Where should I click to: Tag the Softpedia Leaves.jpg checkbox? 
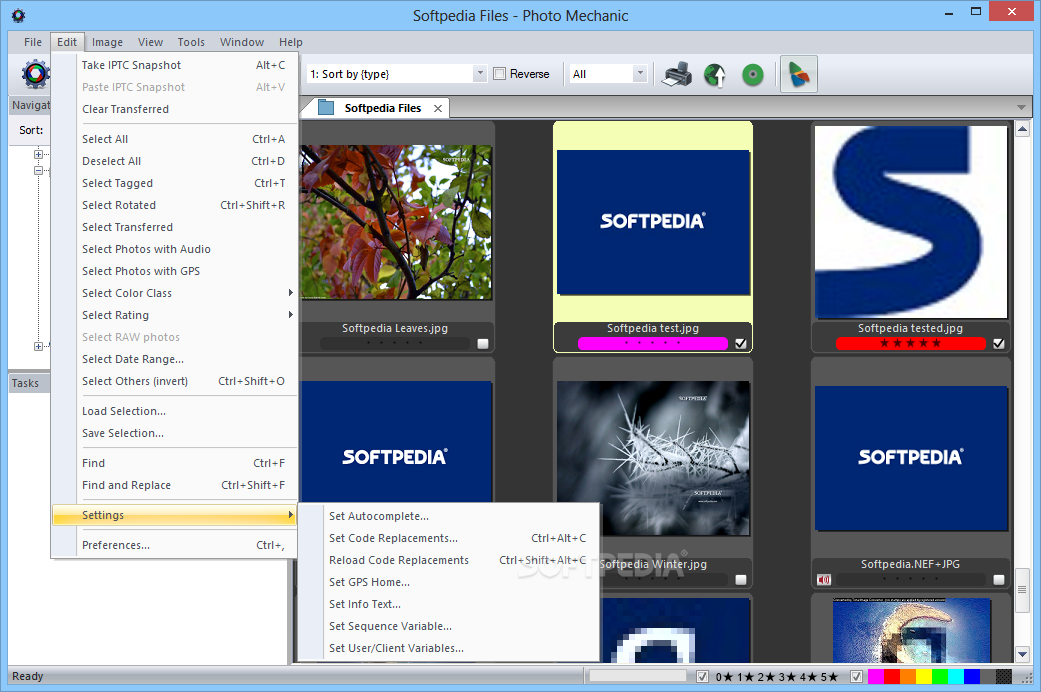pyautogui.click(x=483, y=343)
